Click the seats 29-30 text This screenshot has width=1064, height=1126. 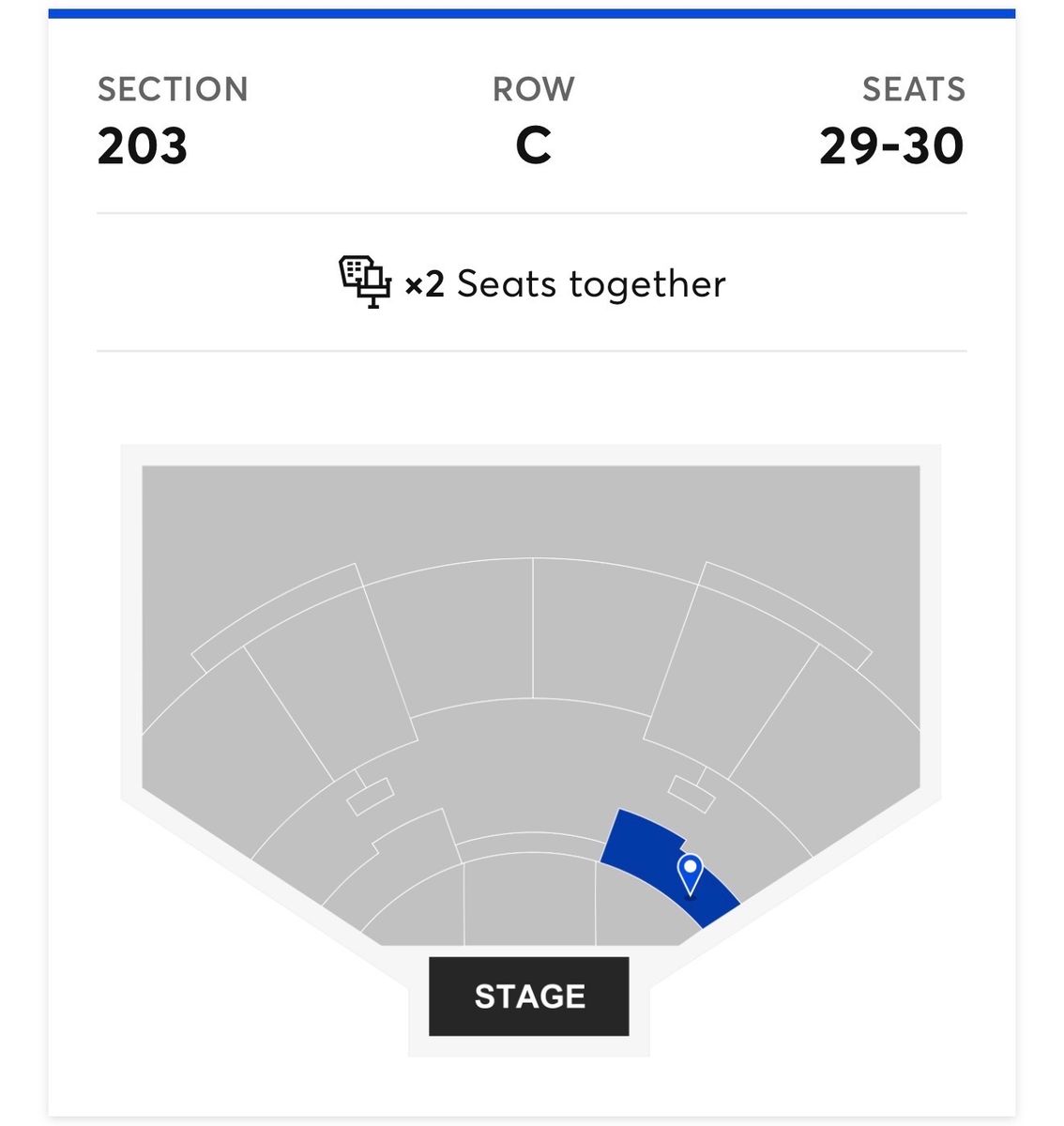pos(891,146)
